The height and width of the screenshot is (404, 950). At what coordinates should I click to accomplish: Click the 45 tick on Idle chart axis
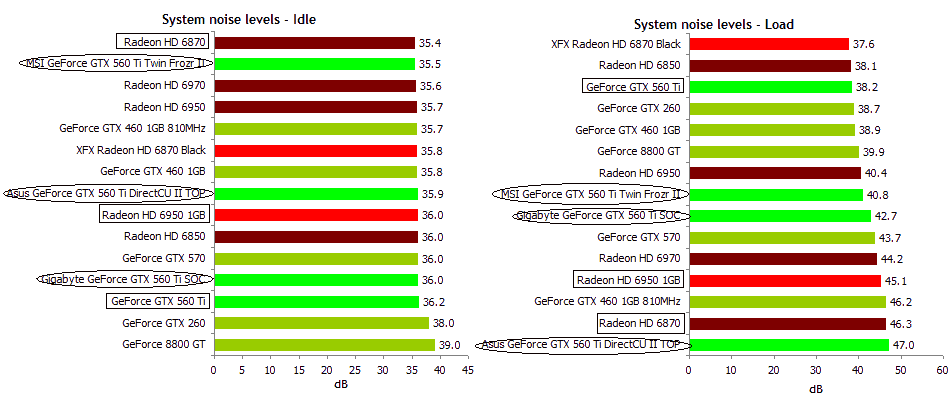(x=468, y=368)
